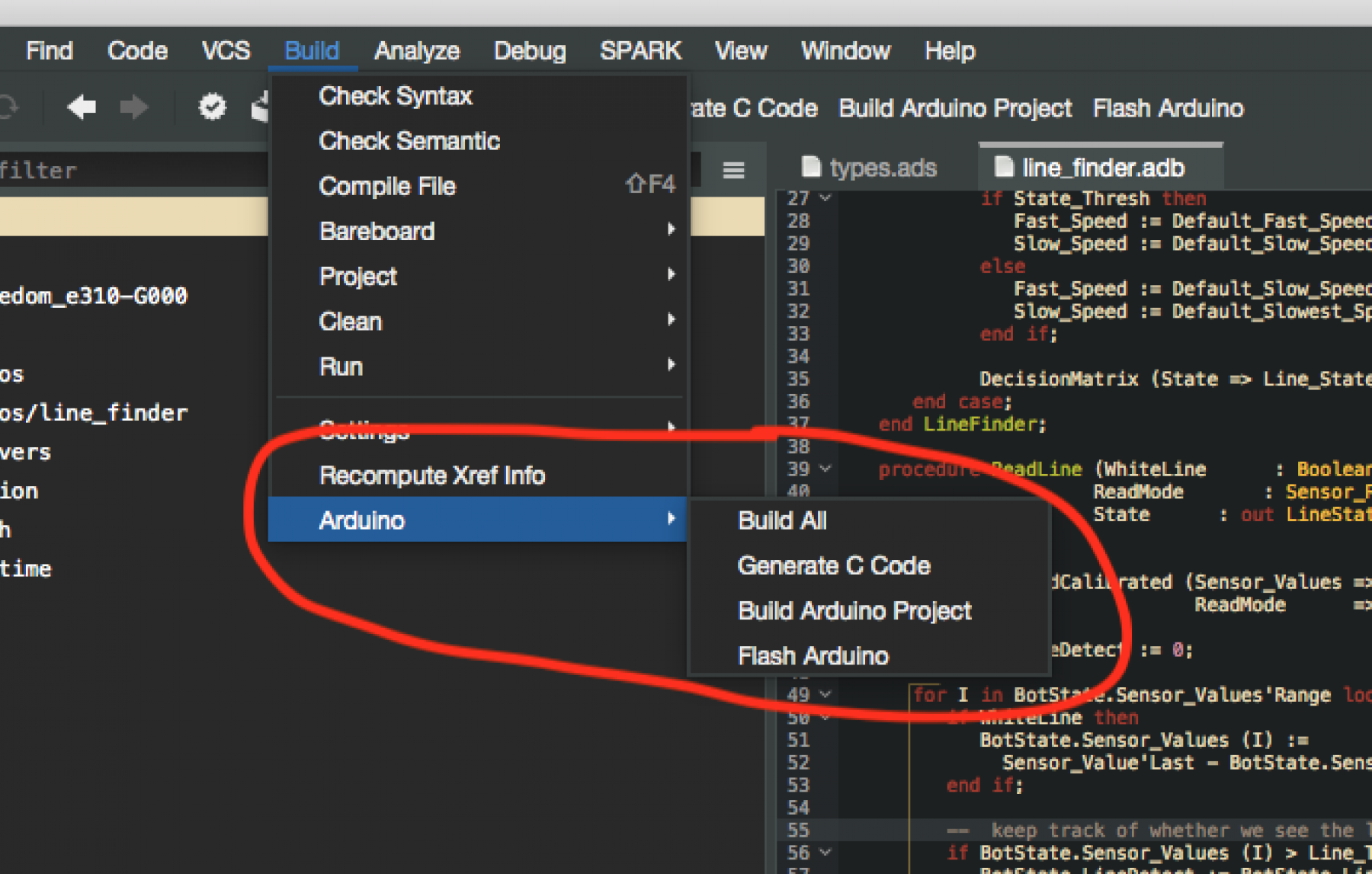
Task: Collapse the ReadLine procedure fold, line 39
Action: tap(825, 469)
